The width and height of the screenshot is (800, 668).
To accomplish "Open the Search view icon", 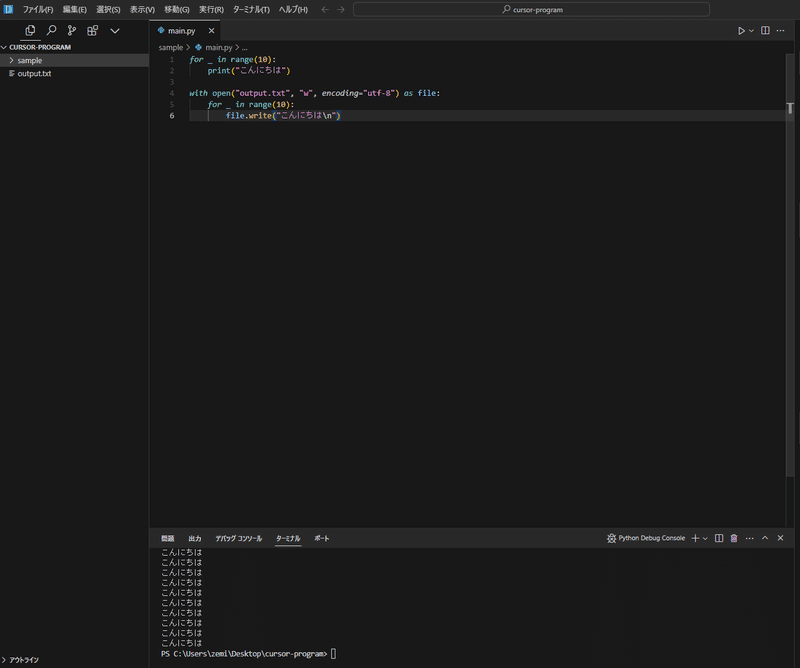I will 51,31.
